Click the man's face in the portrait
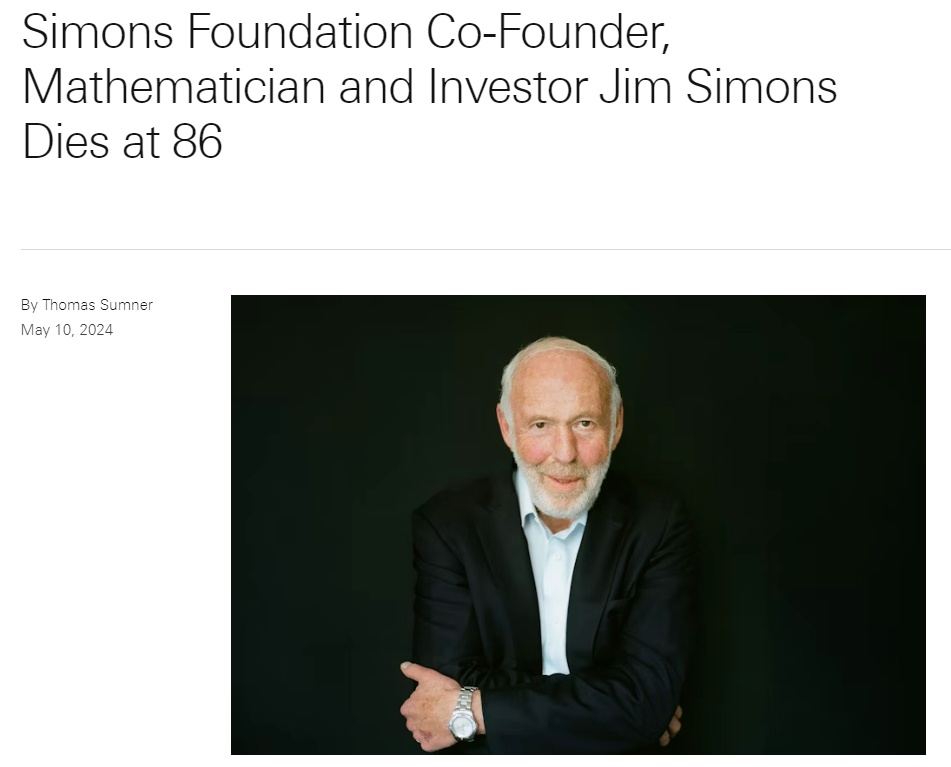Viewport: 951px width, 767px height. [560, 430]
